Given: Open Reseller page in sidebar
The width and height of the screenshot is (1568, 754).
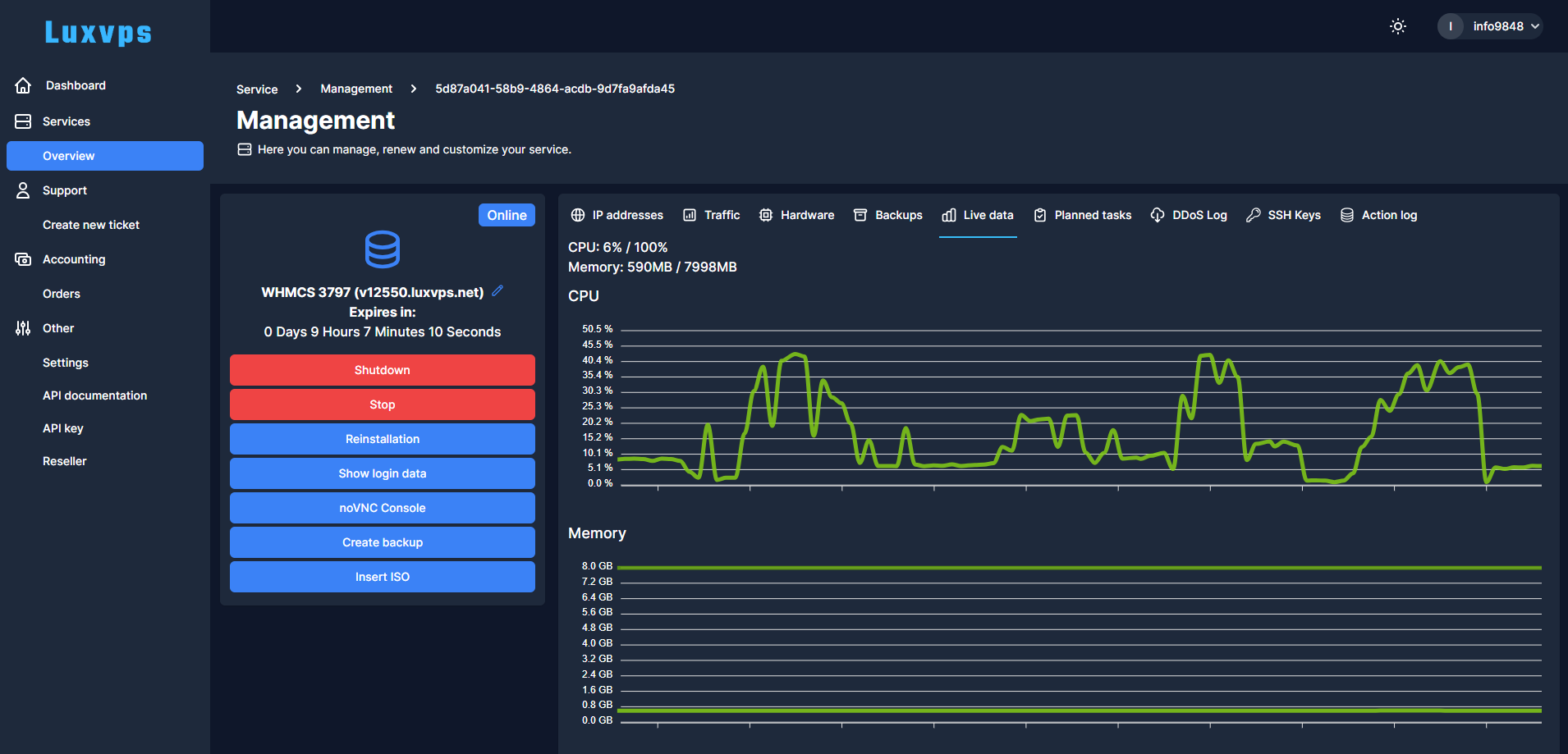Looking at the screenshot, I should (65, 461).
